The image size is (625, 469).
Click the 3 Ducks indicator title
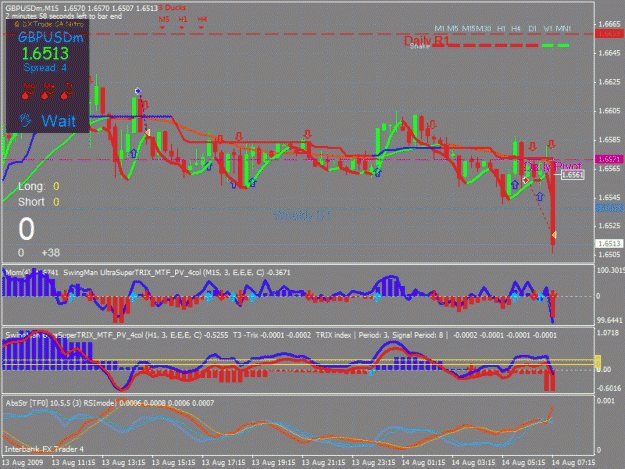coord(172,8)
